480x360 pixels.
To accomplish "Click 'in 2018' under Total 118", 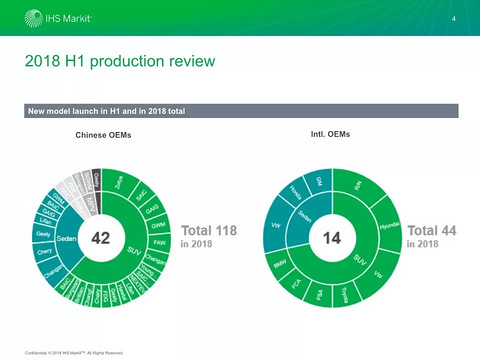I will 196,244.
